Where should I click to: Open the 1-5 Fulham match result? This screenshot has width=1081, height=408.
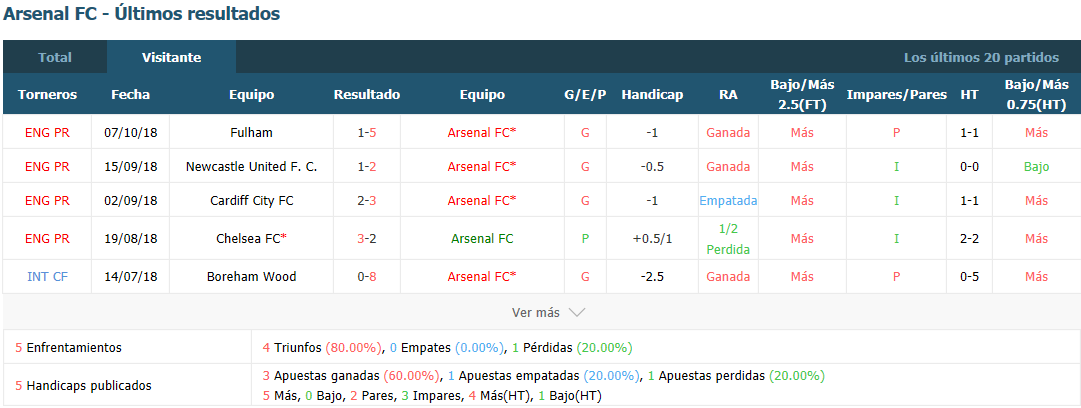[367, 132]
